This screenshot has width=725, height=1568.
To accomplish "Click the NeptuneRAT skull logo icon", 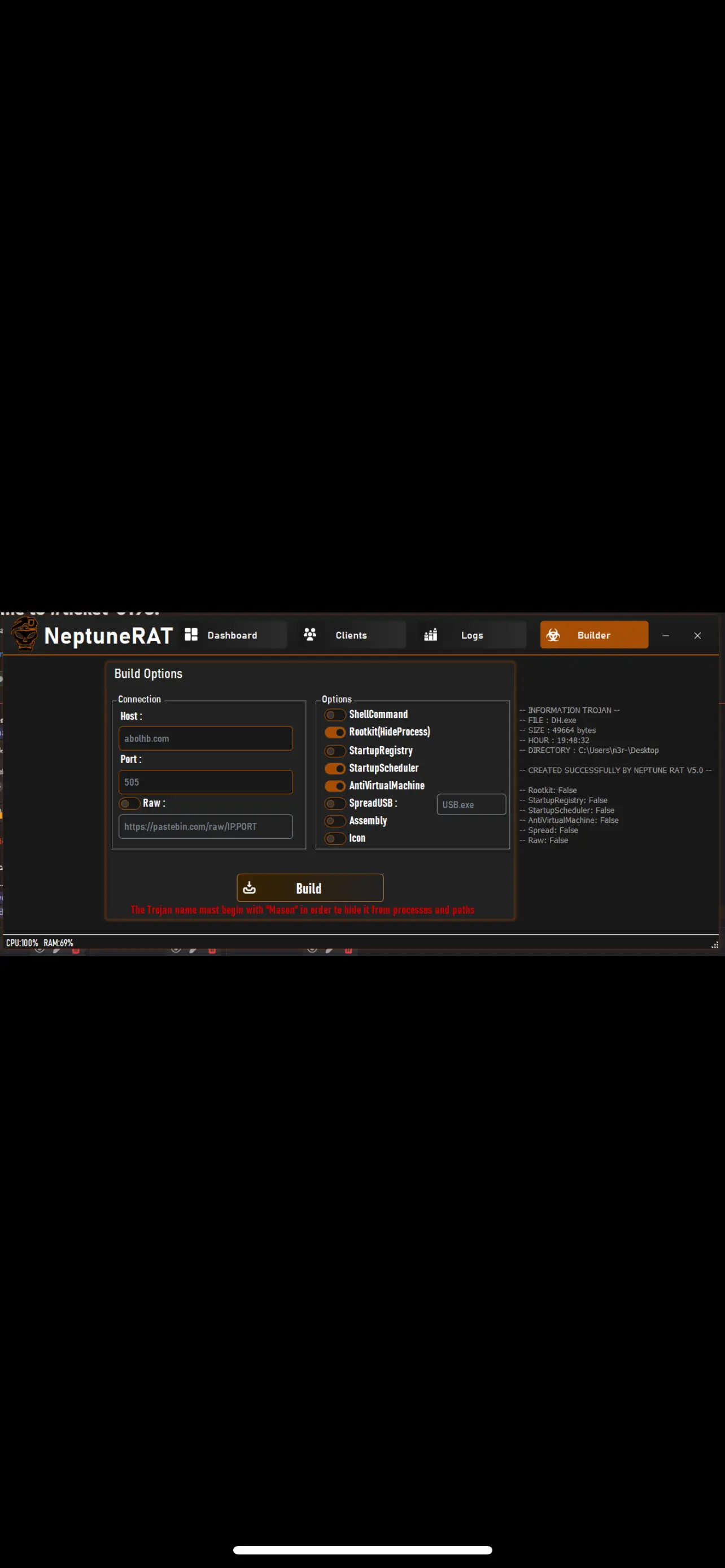I will tap(24, 634).
